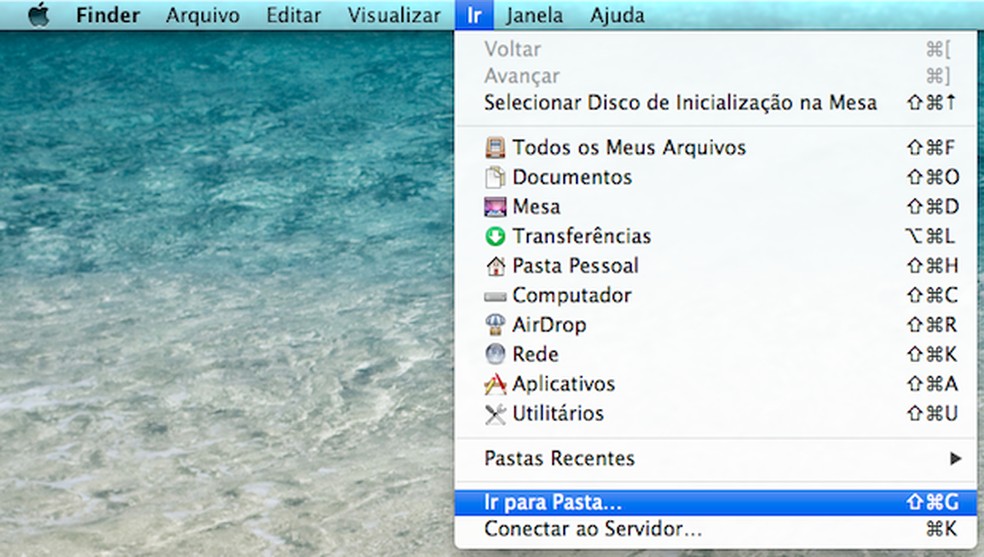
Task: Open the Ajuda menu
Action: [617, 16]
